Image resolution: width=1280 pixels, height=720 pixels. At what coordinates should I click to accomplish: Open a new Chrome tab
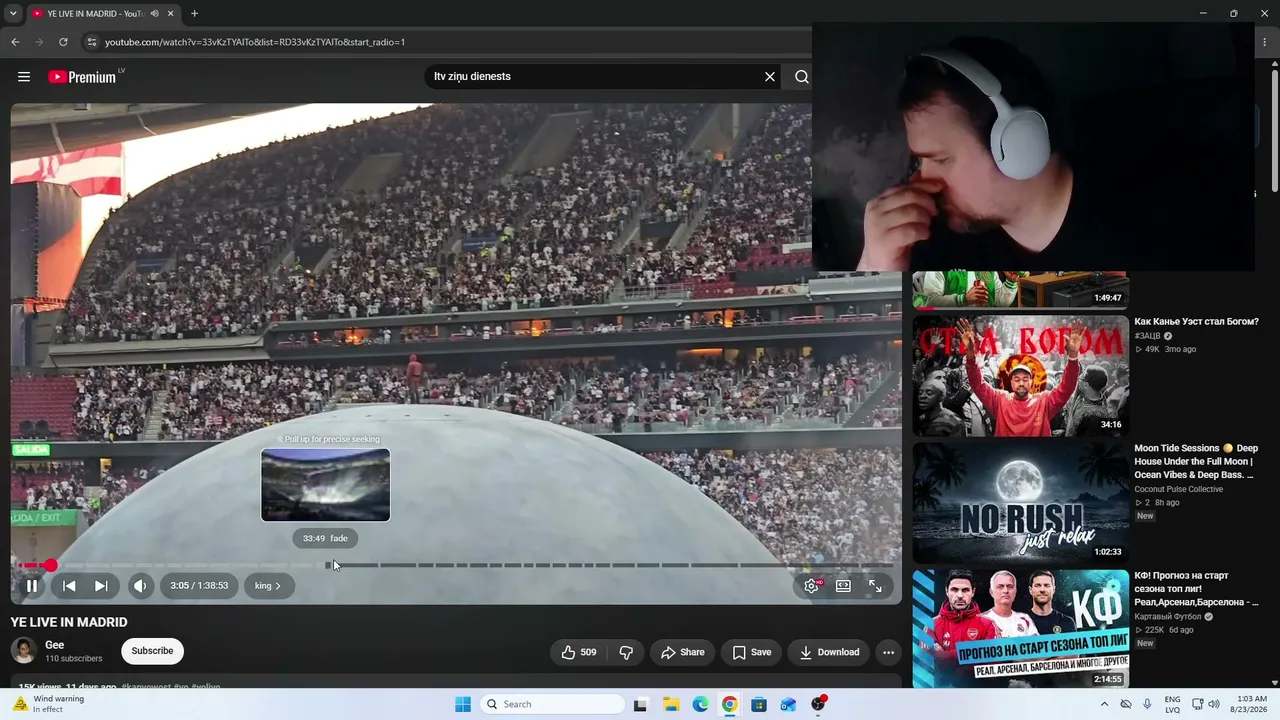[x=194, y=13]
